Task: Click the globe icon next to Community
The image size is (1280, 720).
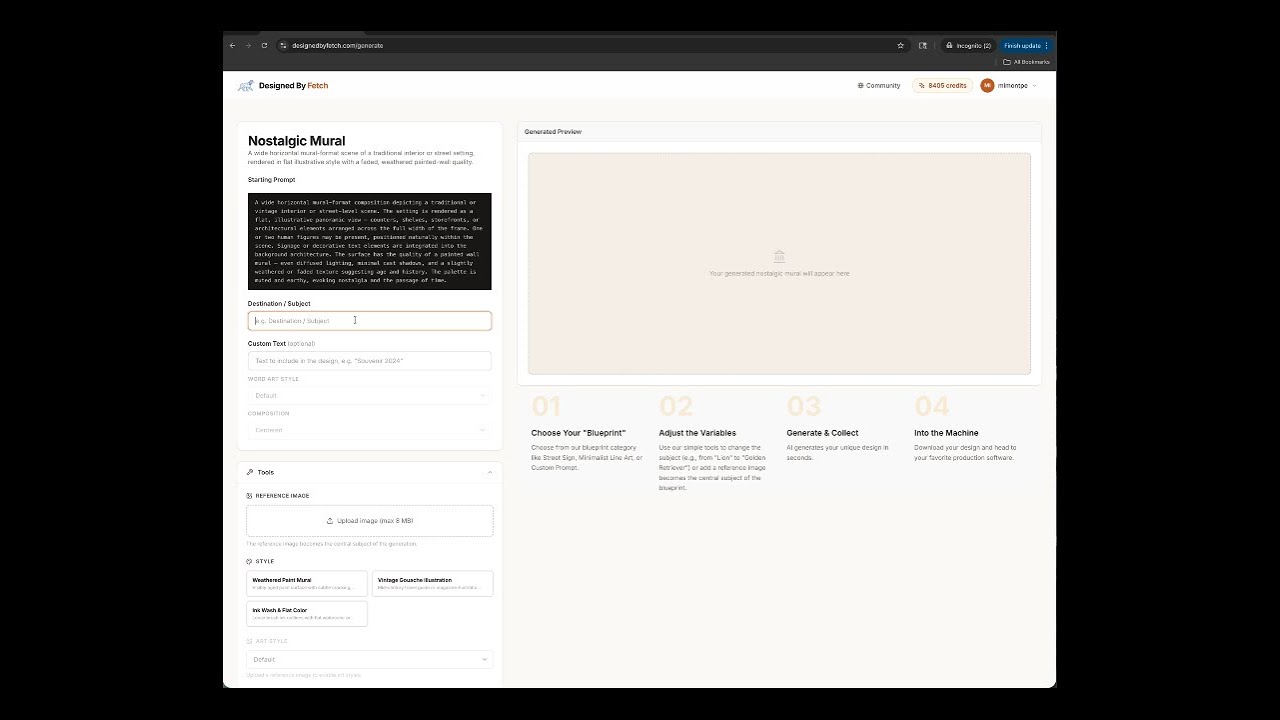Action: (x=860, y=86)
